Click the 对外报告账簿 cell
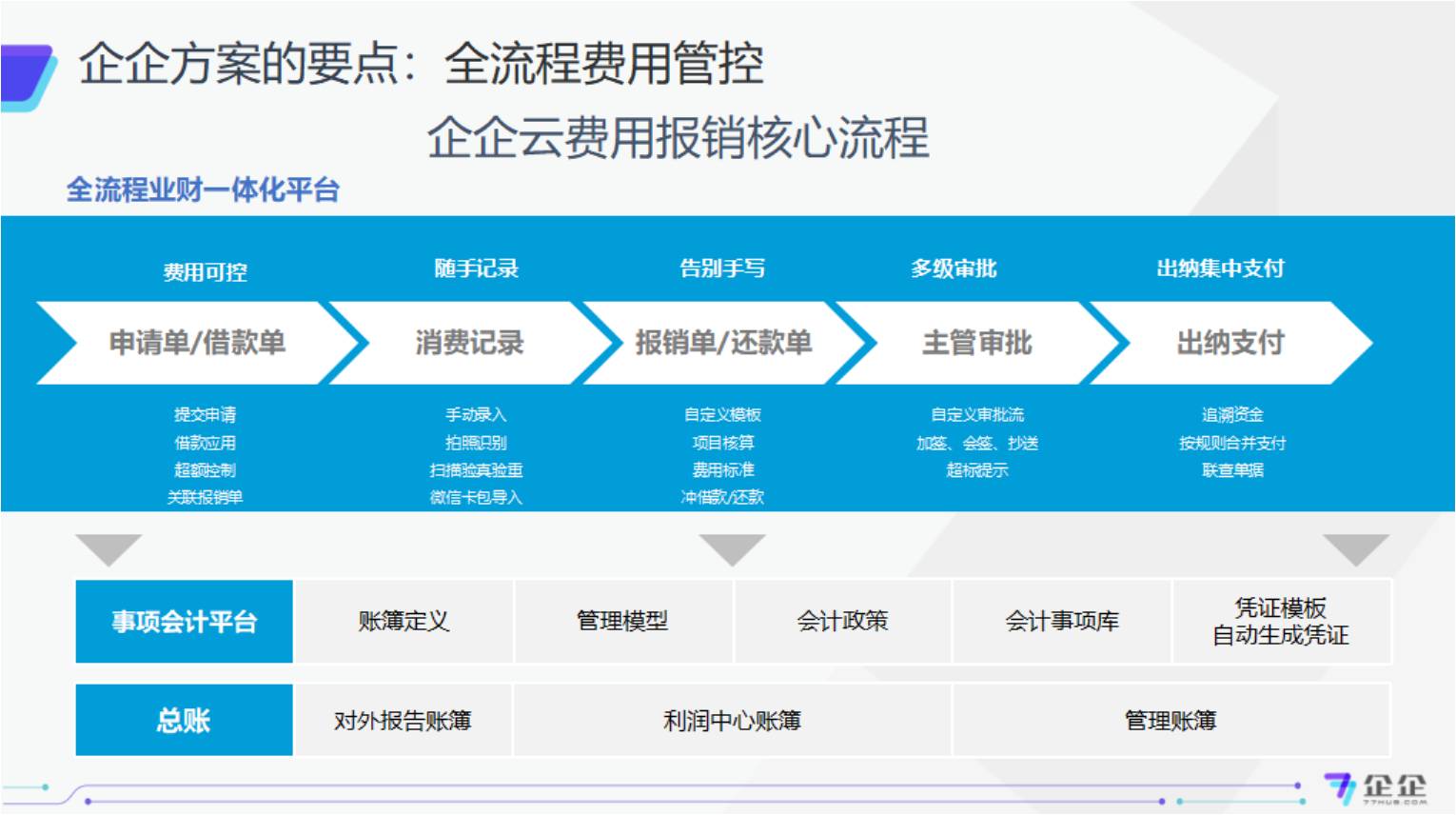 [403, 721]
